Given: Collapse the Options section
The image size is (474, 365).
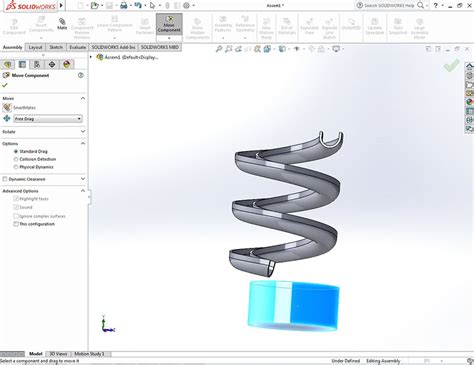Looking at the screenshot, I should (83, 144).
